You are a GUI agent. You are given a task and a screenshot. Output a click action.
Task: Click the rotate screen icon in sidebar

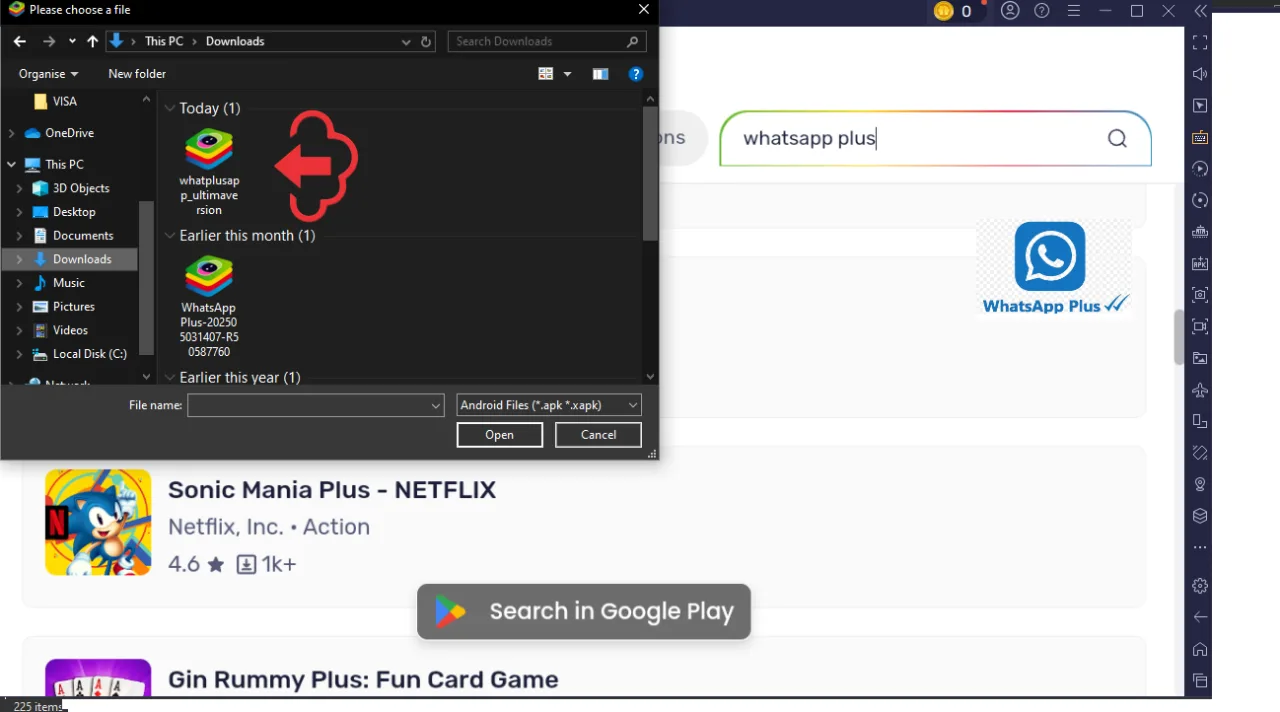[x=1200, y=421]
